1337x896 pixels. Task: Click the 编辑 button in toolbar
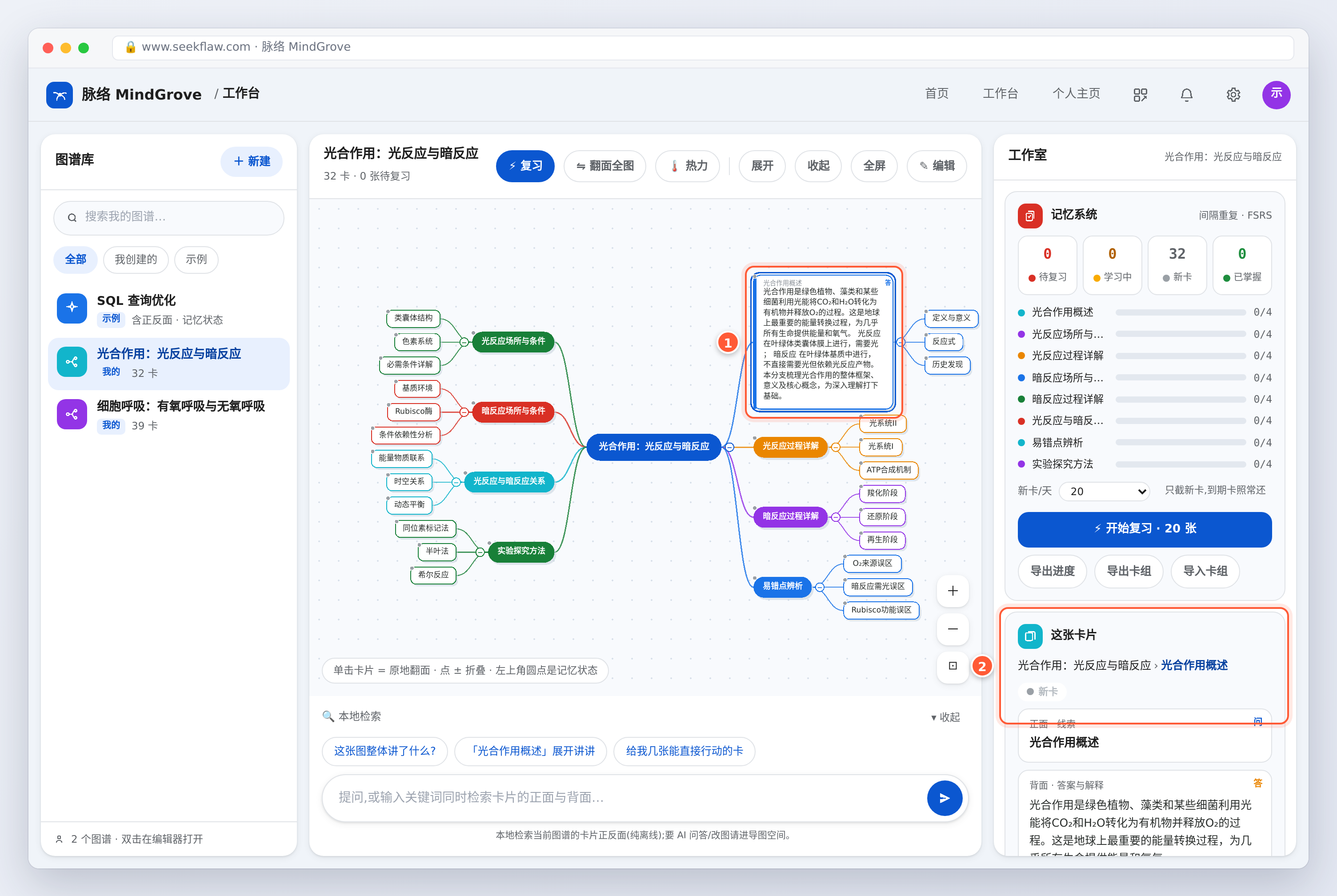pyautogui.click(x=937, y=166)
